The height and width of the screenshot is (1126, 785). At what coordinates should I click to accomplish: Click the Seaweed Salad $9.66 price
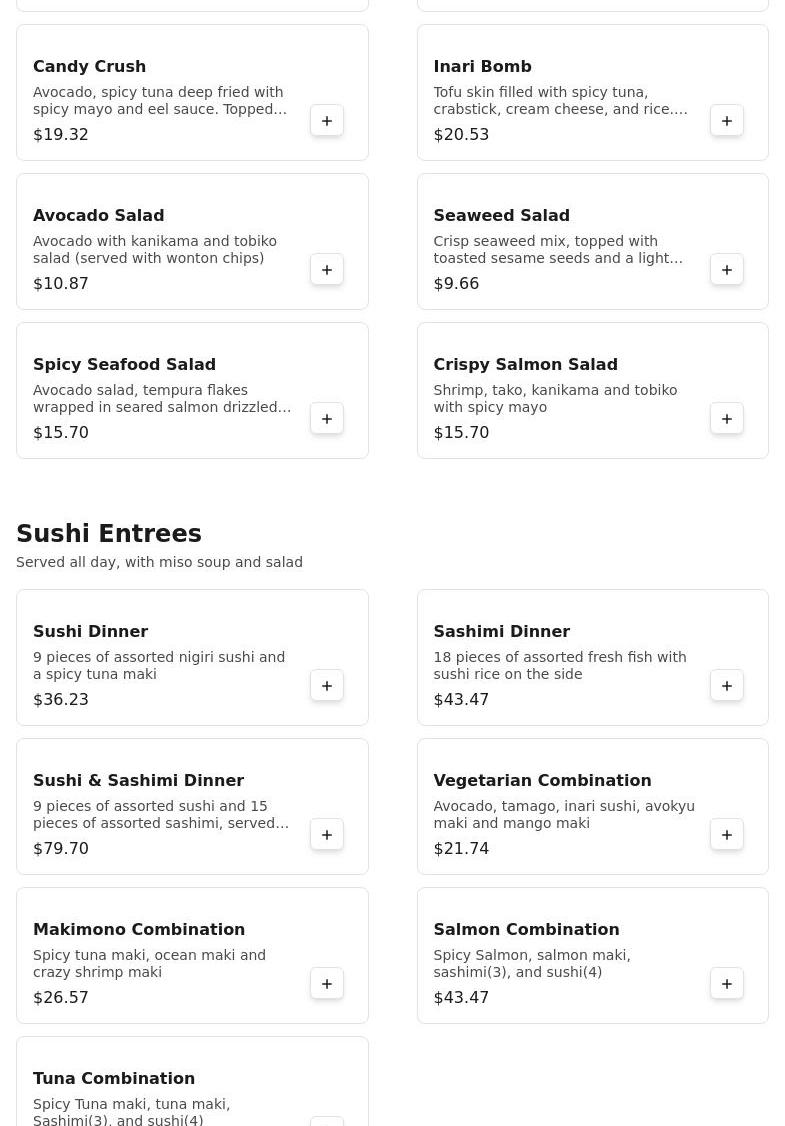[x=456, y=284]
